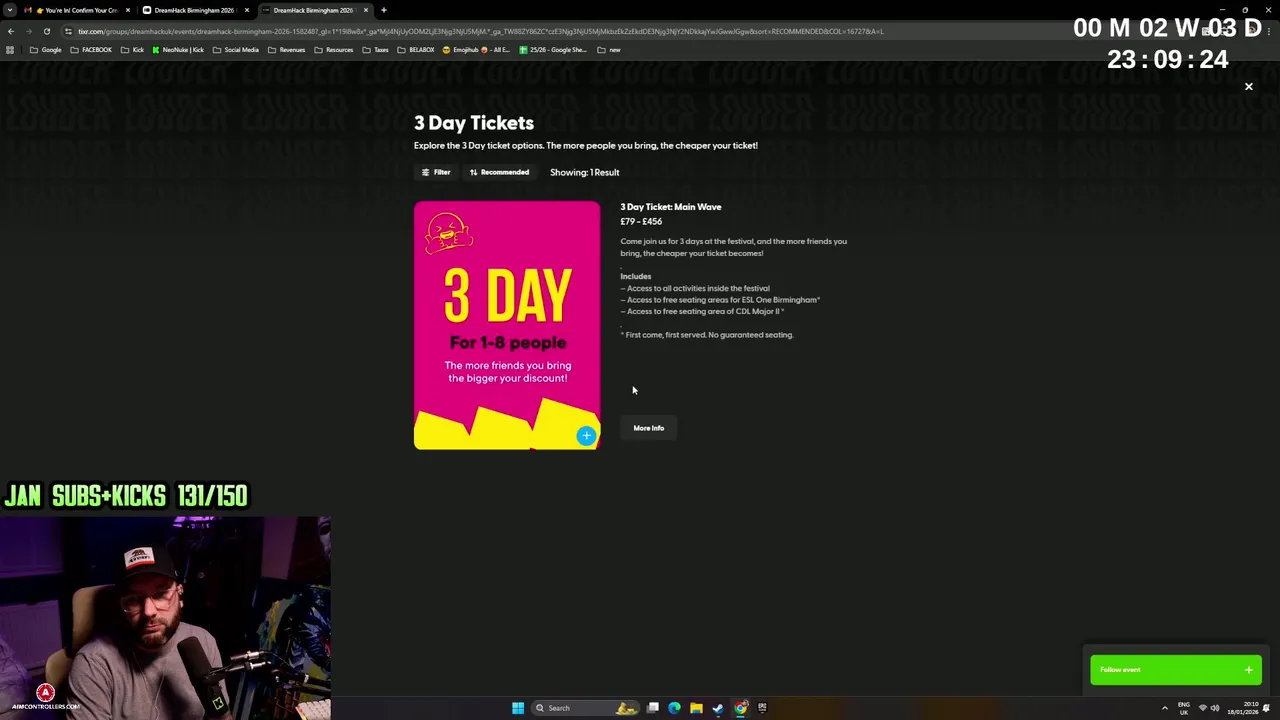Open volume control in system tray
This screenshot has width=1280, height=720.
click(1215, 708)
